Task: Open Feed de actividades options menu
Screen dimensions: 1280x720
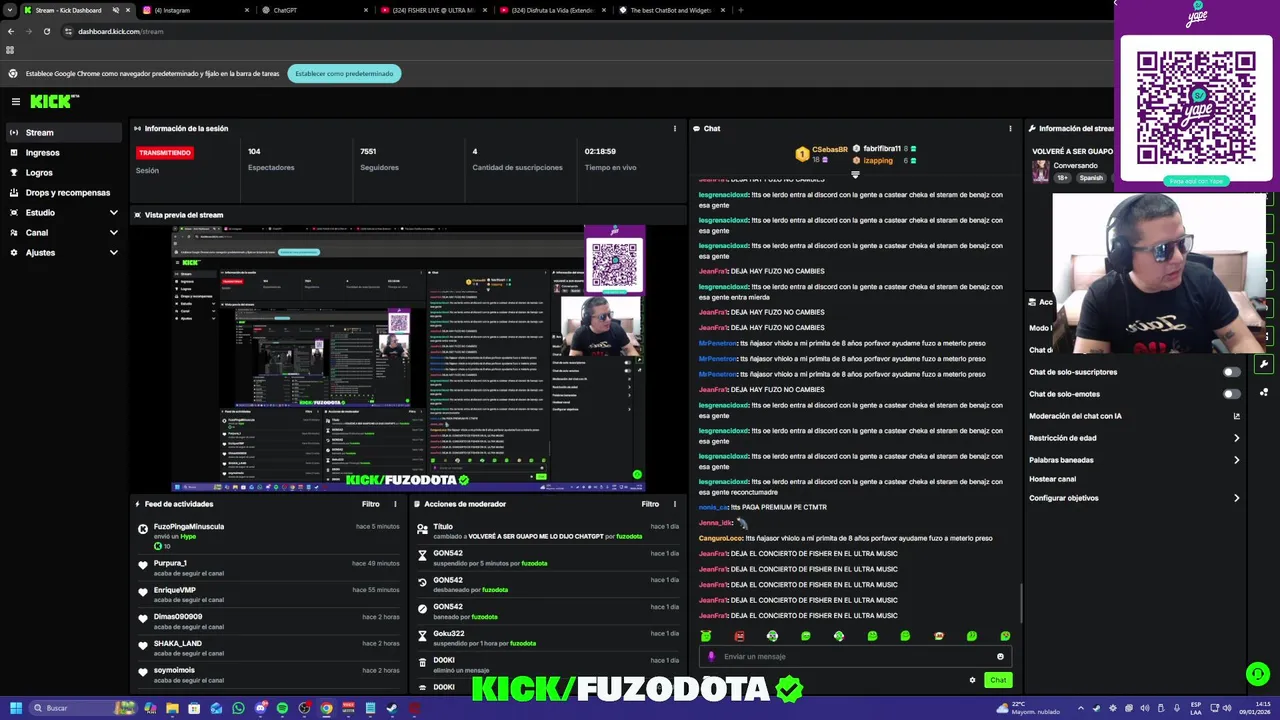Action: 395,504
